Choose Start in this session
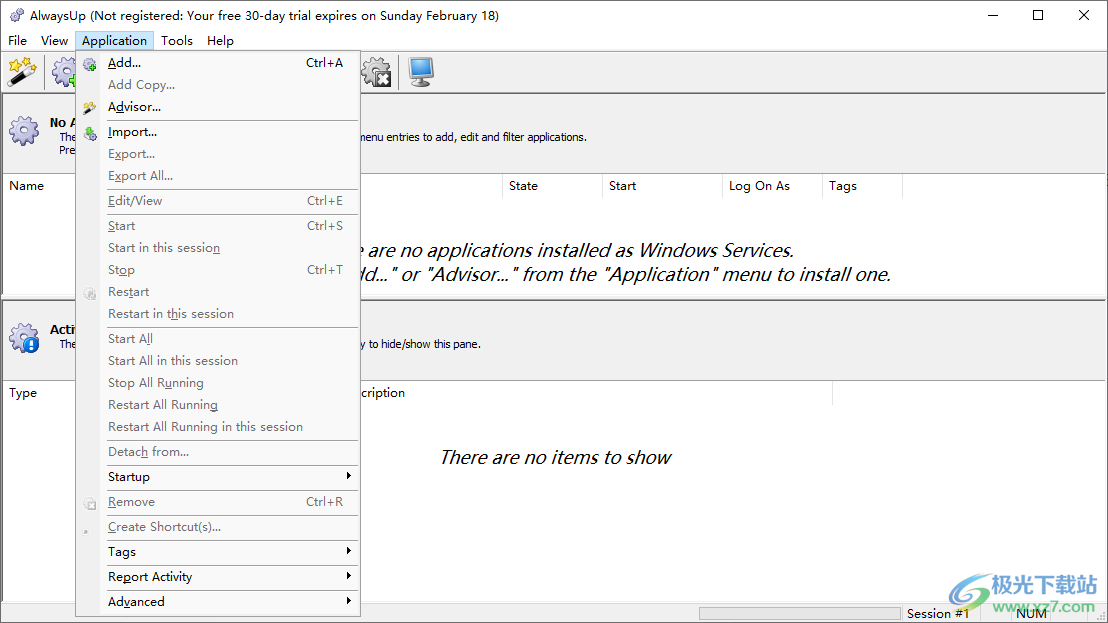Viewport: 1108px width, 623px height. pyautogui.click(x=218, y=248)
